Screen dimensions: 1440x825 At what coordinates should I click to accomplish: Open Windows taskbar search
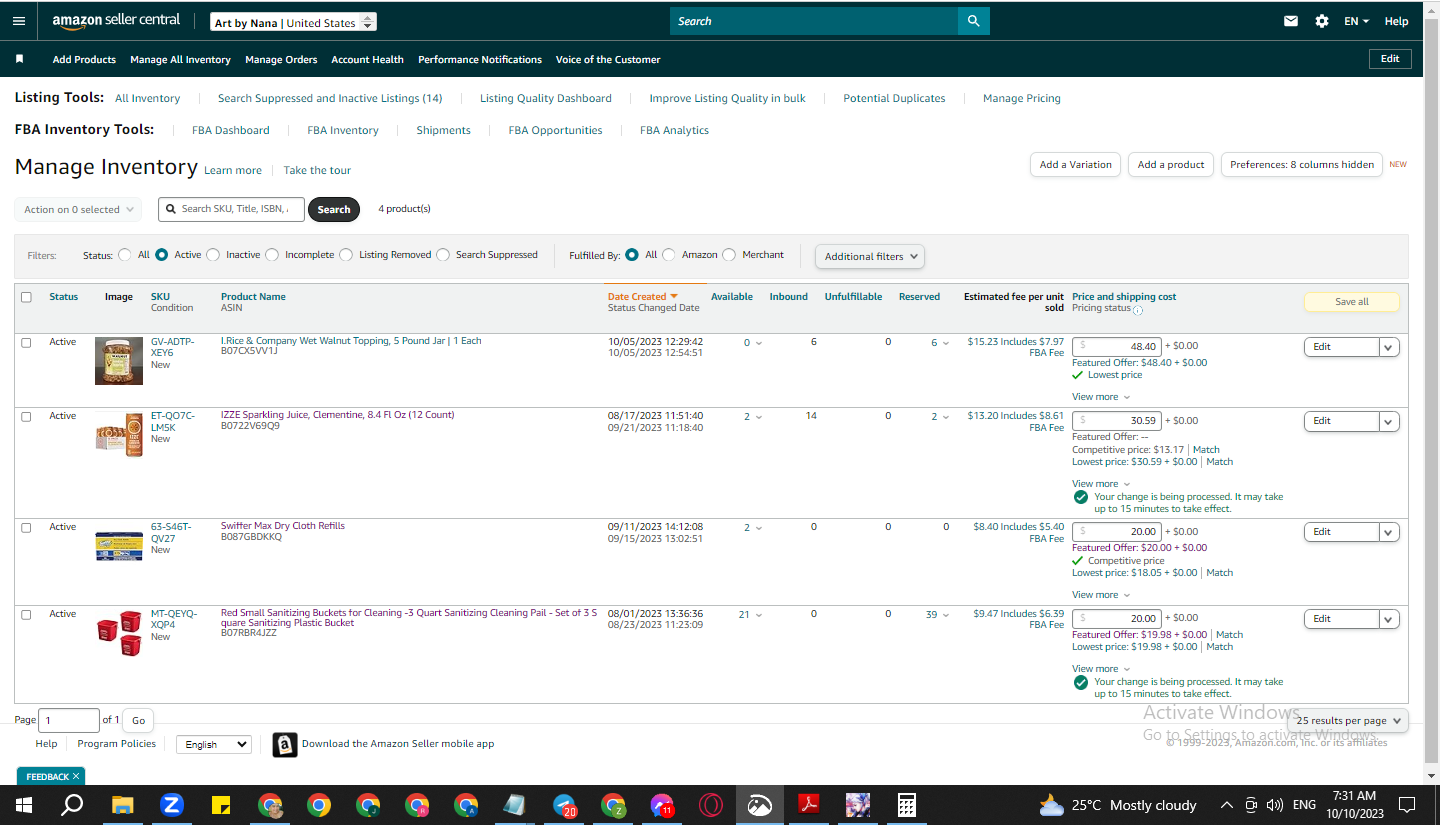[x=72, y=805]
